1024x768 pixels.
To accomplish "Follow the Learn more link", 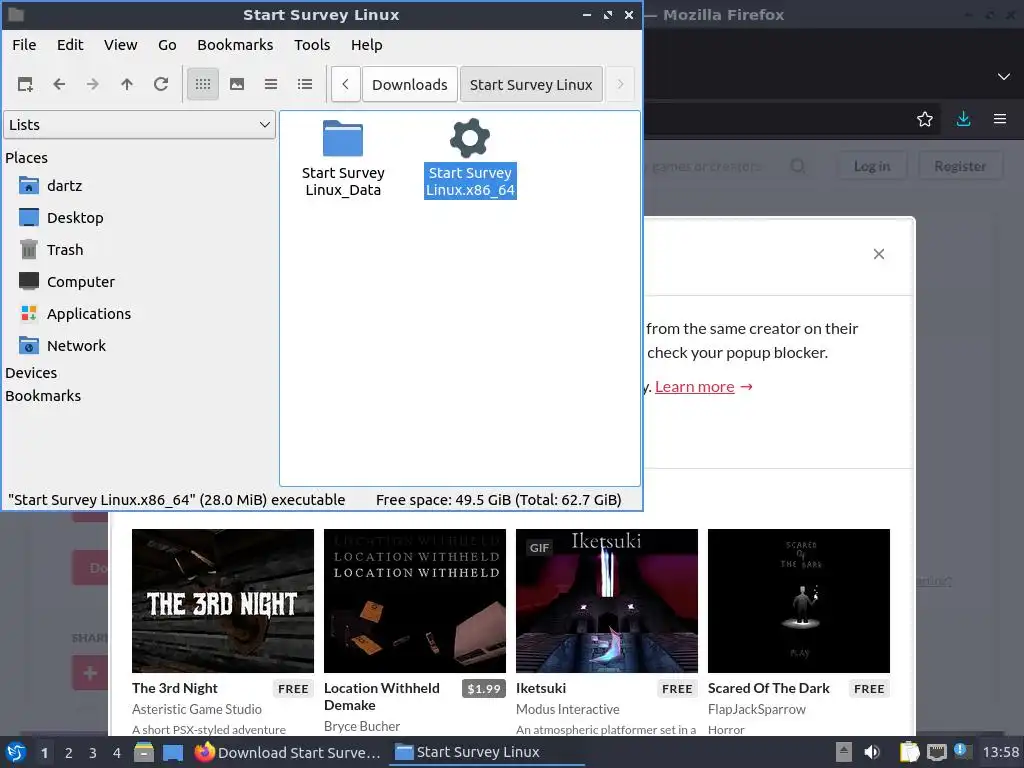I will pos(694,387).
